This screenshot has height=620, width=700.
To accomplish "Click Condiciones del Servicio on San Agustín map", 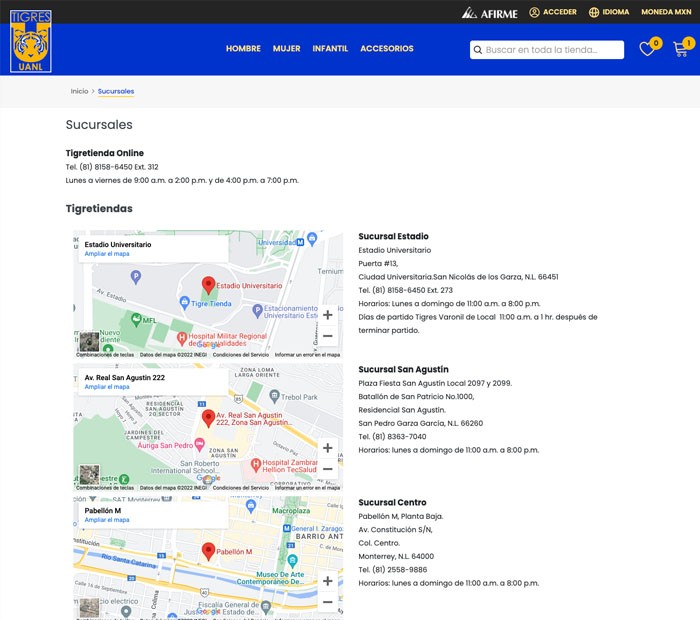I will point(241,488).
